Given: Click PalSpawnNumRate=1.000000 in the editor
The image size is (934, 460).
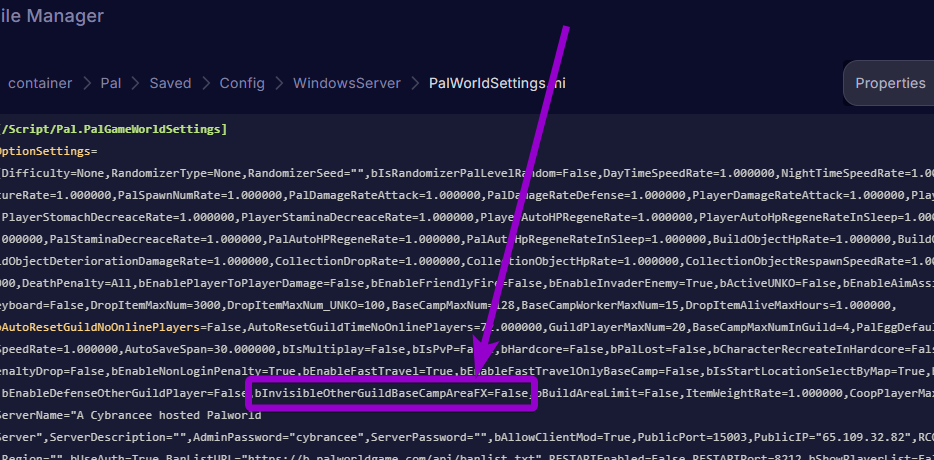Looking at the screenshot, I should click(201, 195).
